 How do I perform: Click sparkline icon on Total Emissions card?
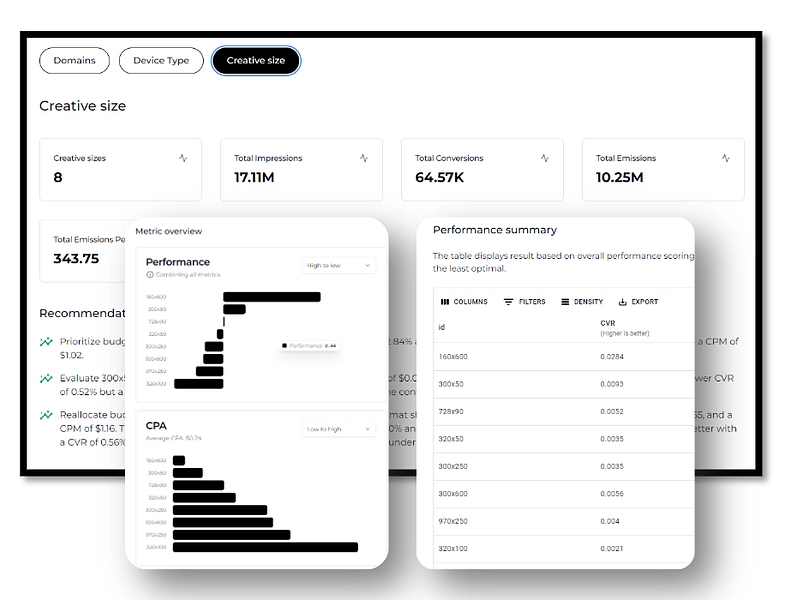point(725,157)
